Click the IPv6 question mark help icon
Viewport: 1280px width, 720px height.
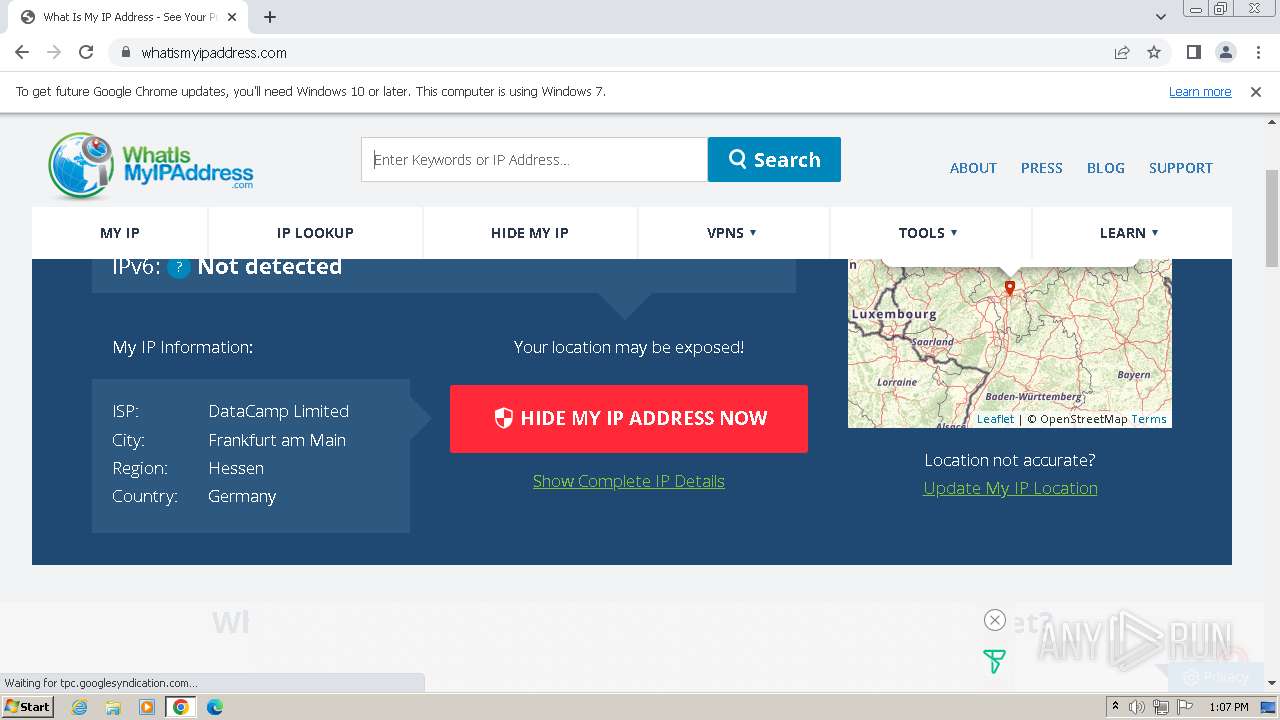click(179, 267)
